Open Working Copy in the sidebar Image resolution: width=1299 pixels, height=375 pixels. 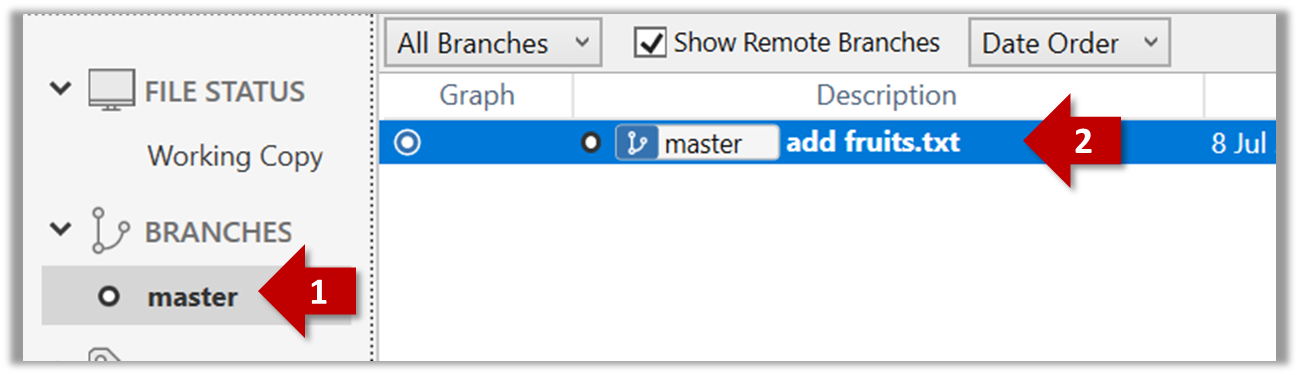[x=235, y=157]
